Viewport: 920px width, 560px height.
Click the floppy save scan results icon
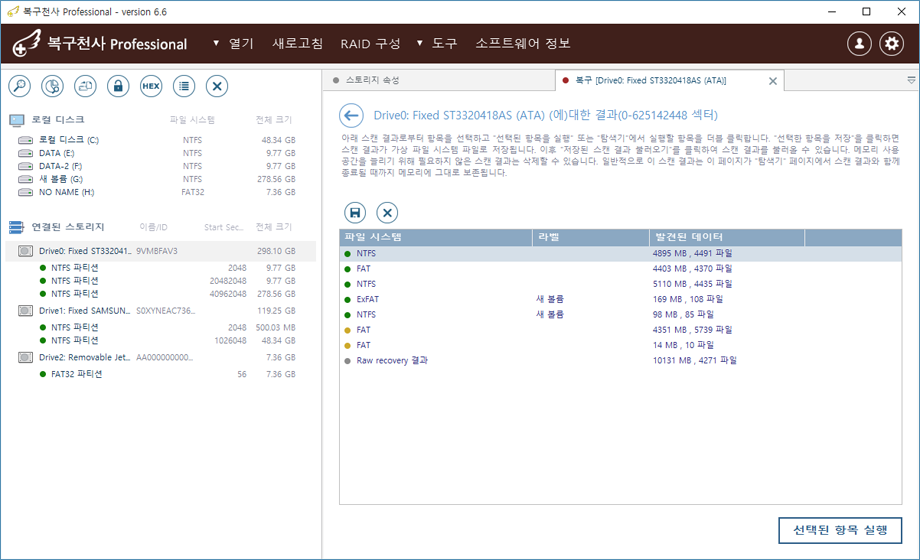(355, 212)
